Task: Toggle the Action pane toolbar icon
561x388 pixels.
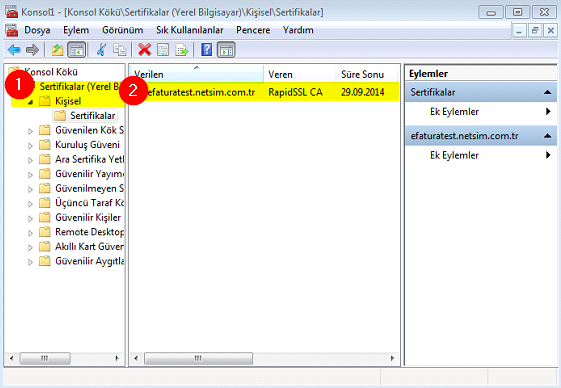Action: 226,50
